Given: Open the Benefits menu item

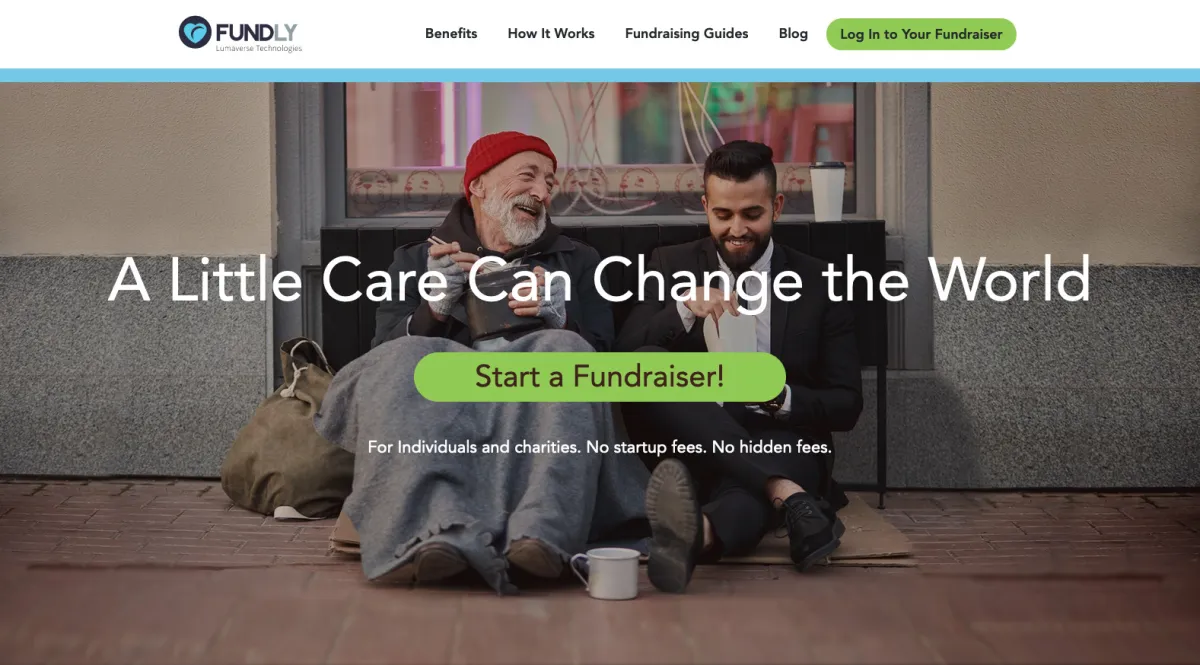Looking at the screenshot, I should [x=451, y=33].
